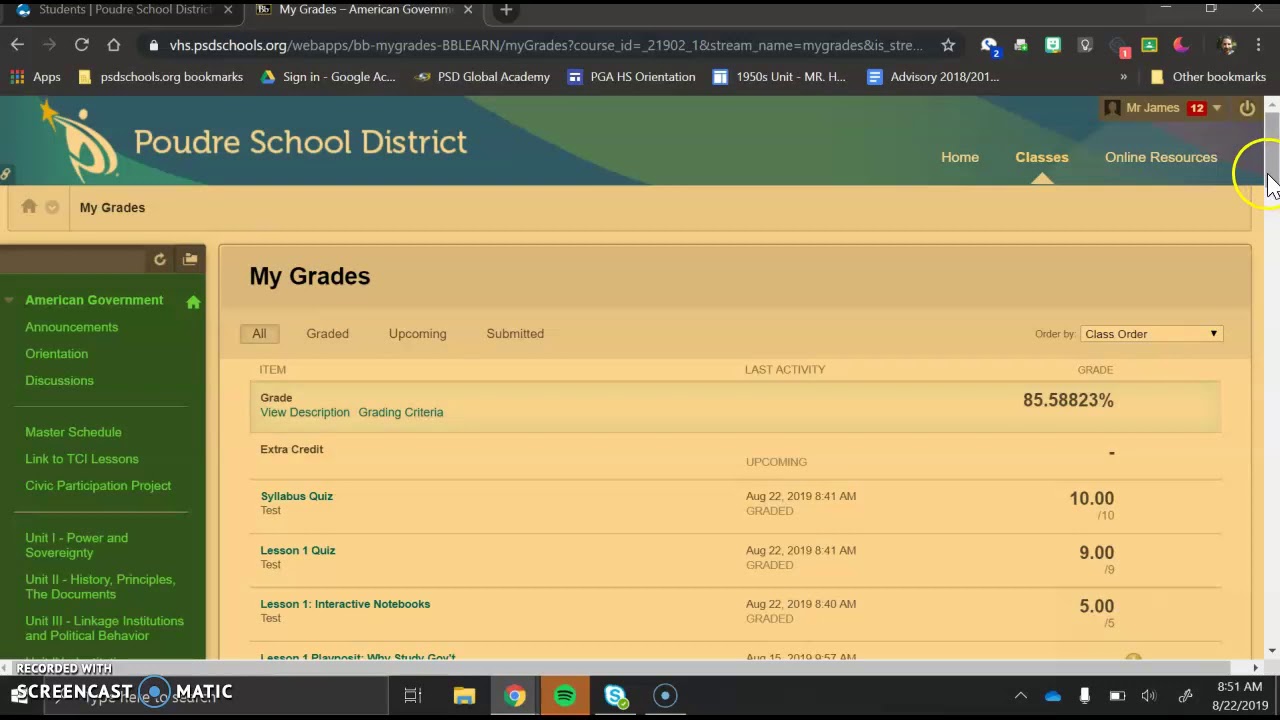
Task: Open File Explorer from the taskbar
Action: tap(464, 696)
